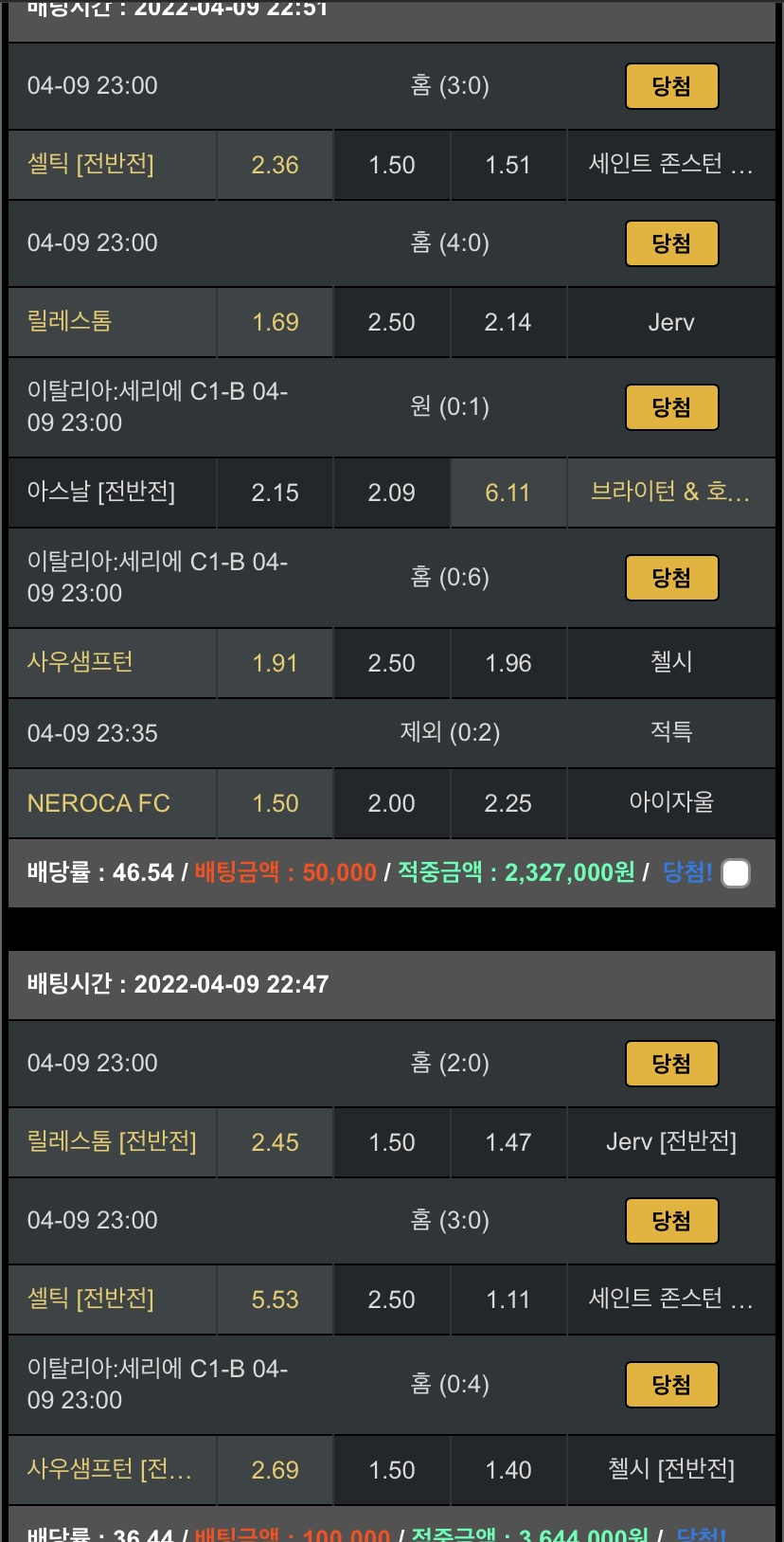The height and width of the screenshot is (1542, 784).
Task: Select the 2.69 odds cell
Action: (x=275, y=1470)
